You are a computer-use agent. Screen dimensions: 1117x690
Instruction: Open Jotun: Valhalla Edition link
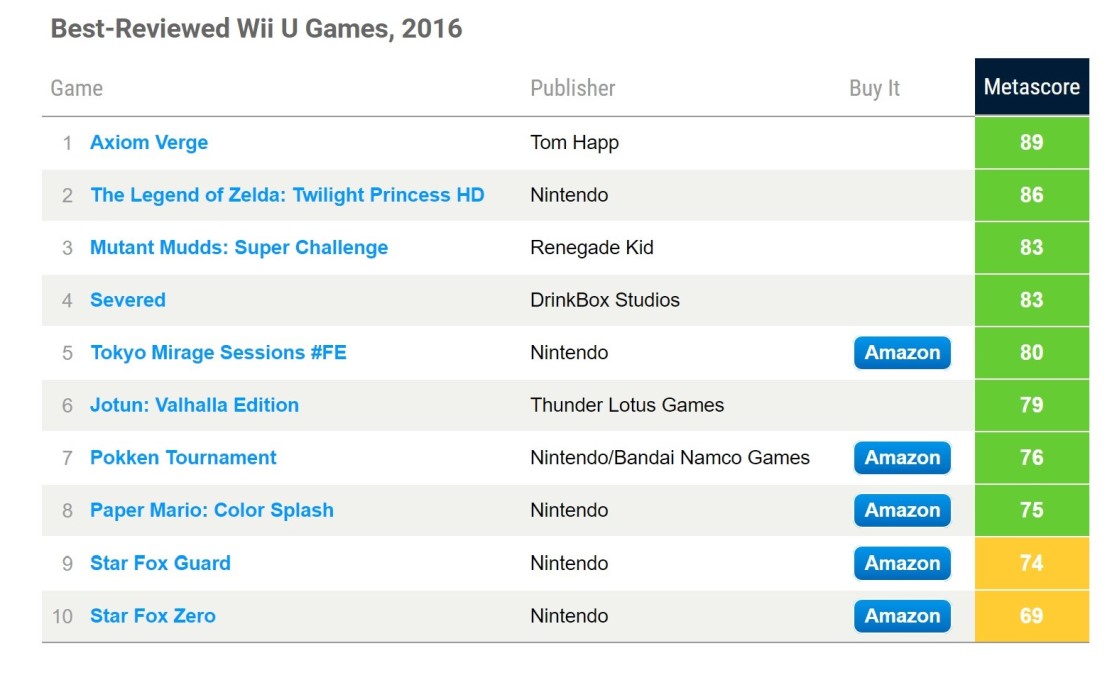point(194,405)
